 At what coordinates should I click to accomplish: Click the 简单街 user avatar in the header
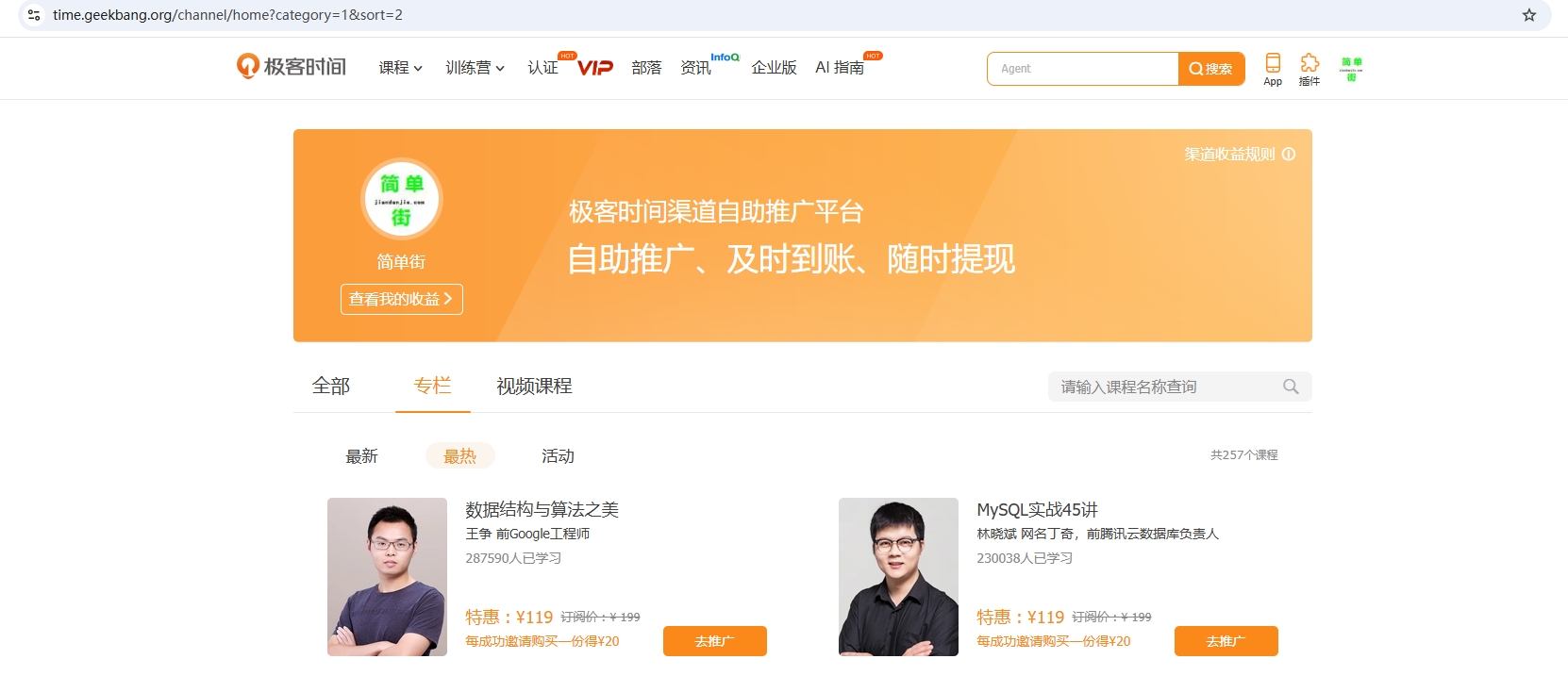click(x=1352, y=69)
